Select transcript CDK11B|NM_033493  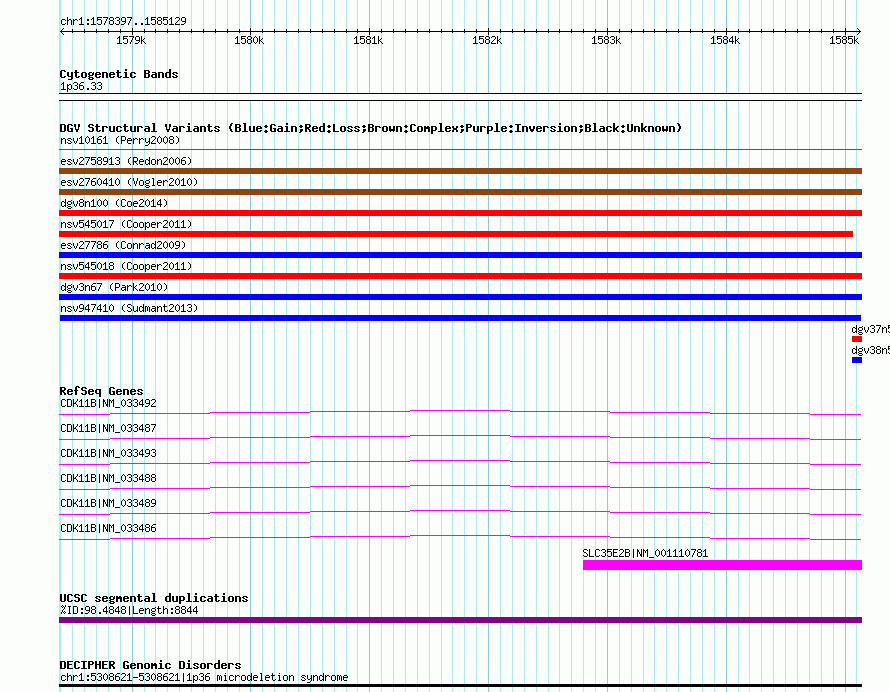[x=108, y=454]
